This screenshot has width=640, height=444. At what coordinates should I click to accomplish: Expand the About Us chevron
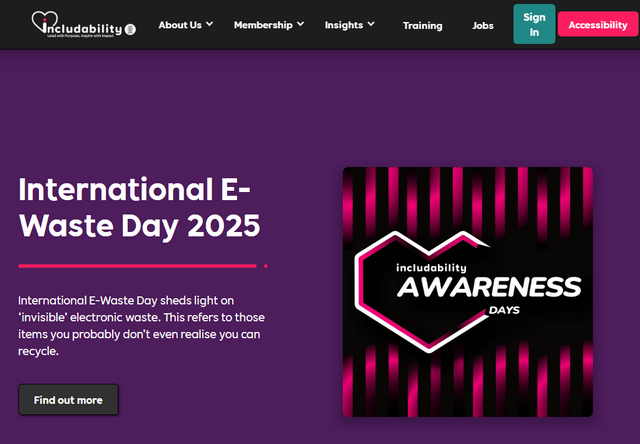tap(209, 24)
